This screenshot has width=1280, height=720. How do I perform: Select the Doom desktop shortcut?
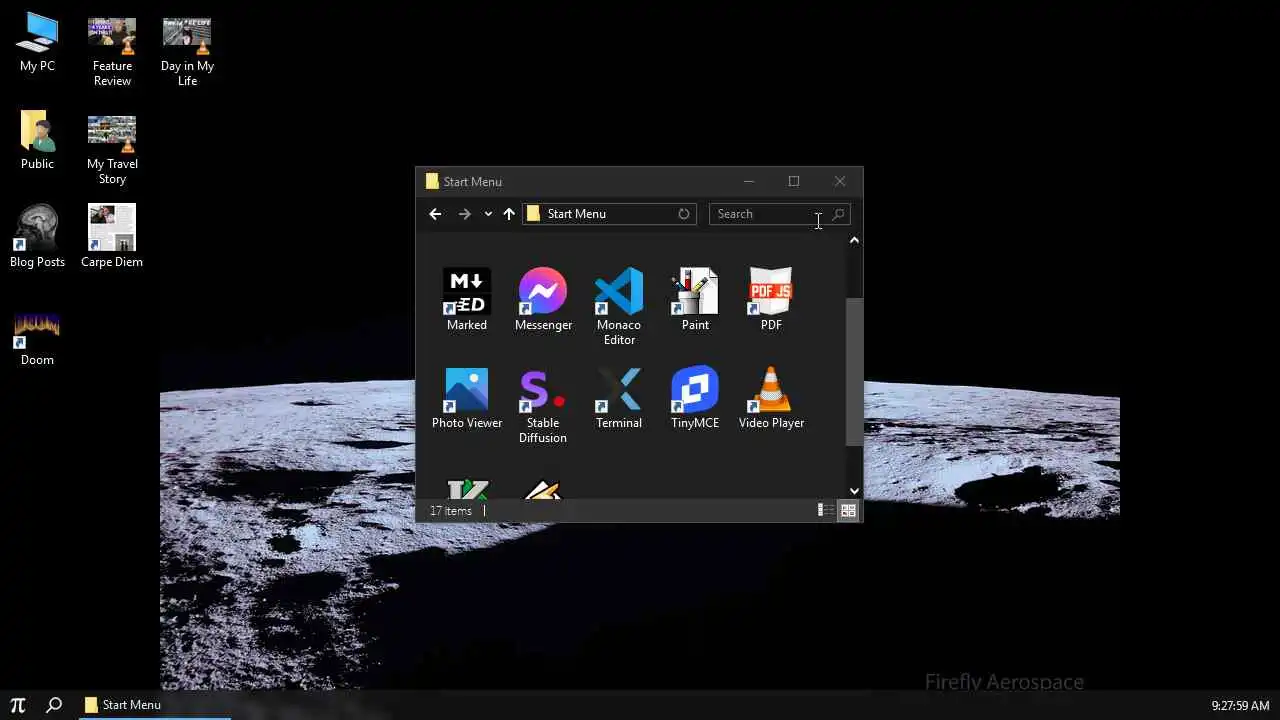coord(37,335)
